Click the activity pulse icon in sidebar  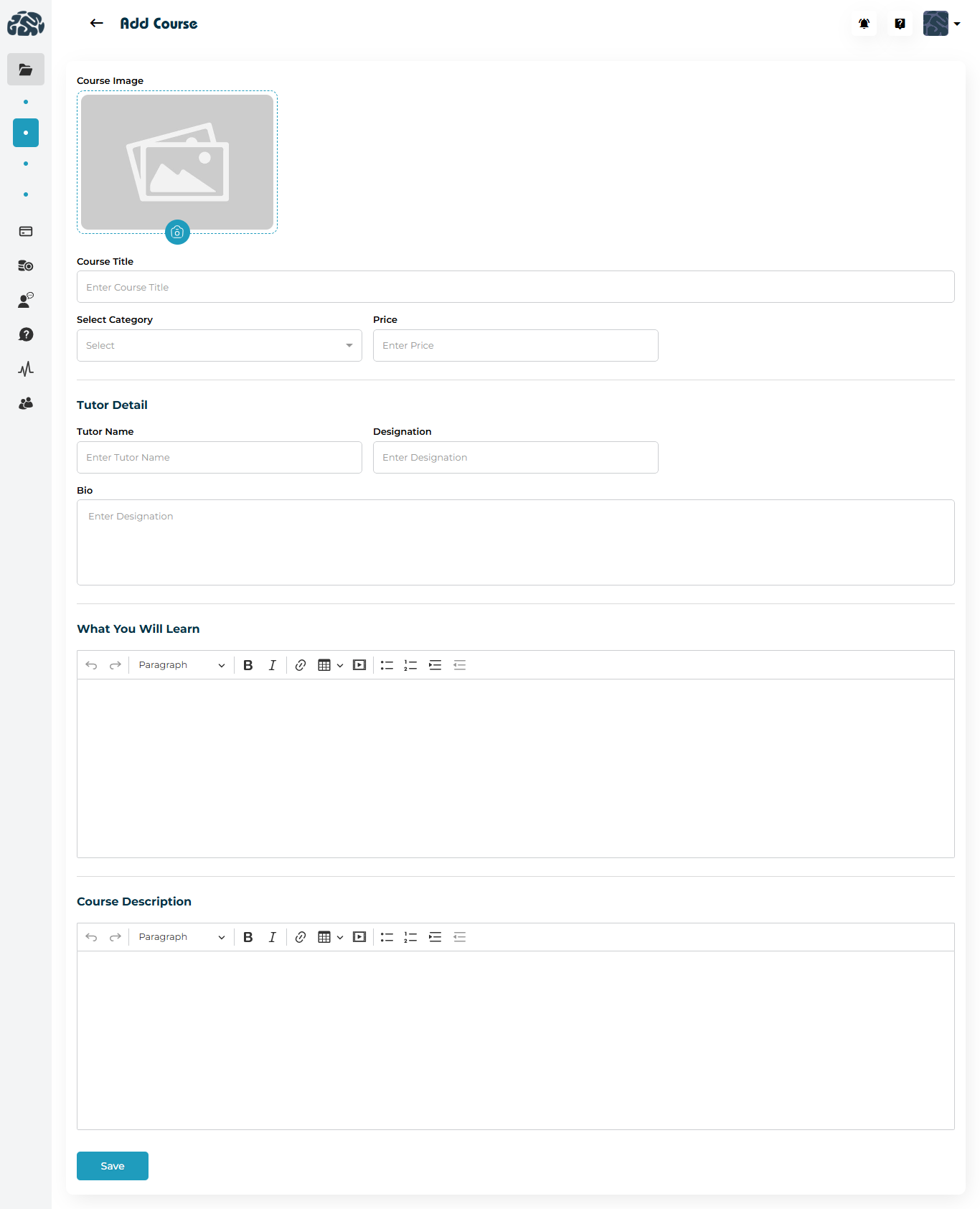26,369
